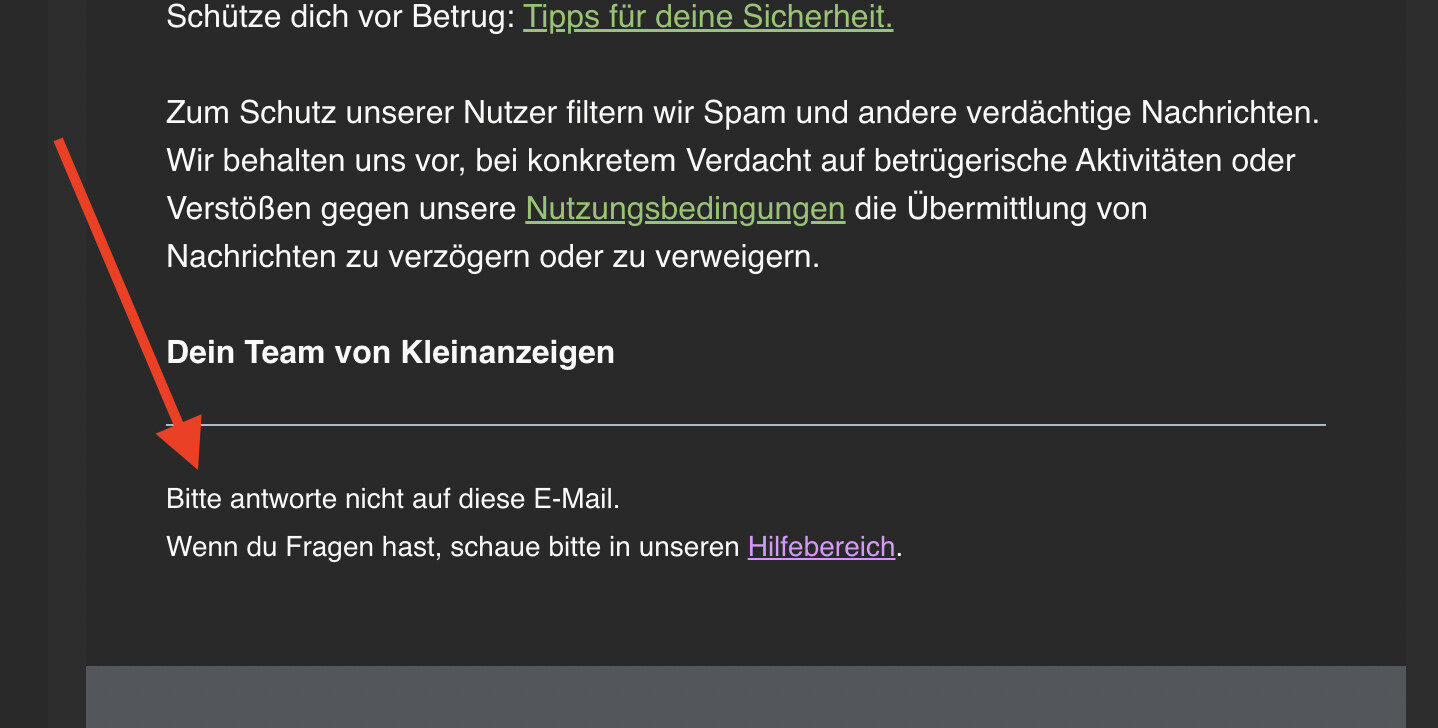Open the 'Tipps für deine Sicherheit' link

pos(707,17)
